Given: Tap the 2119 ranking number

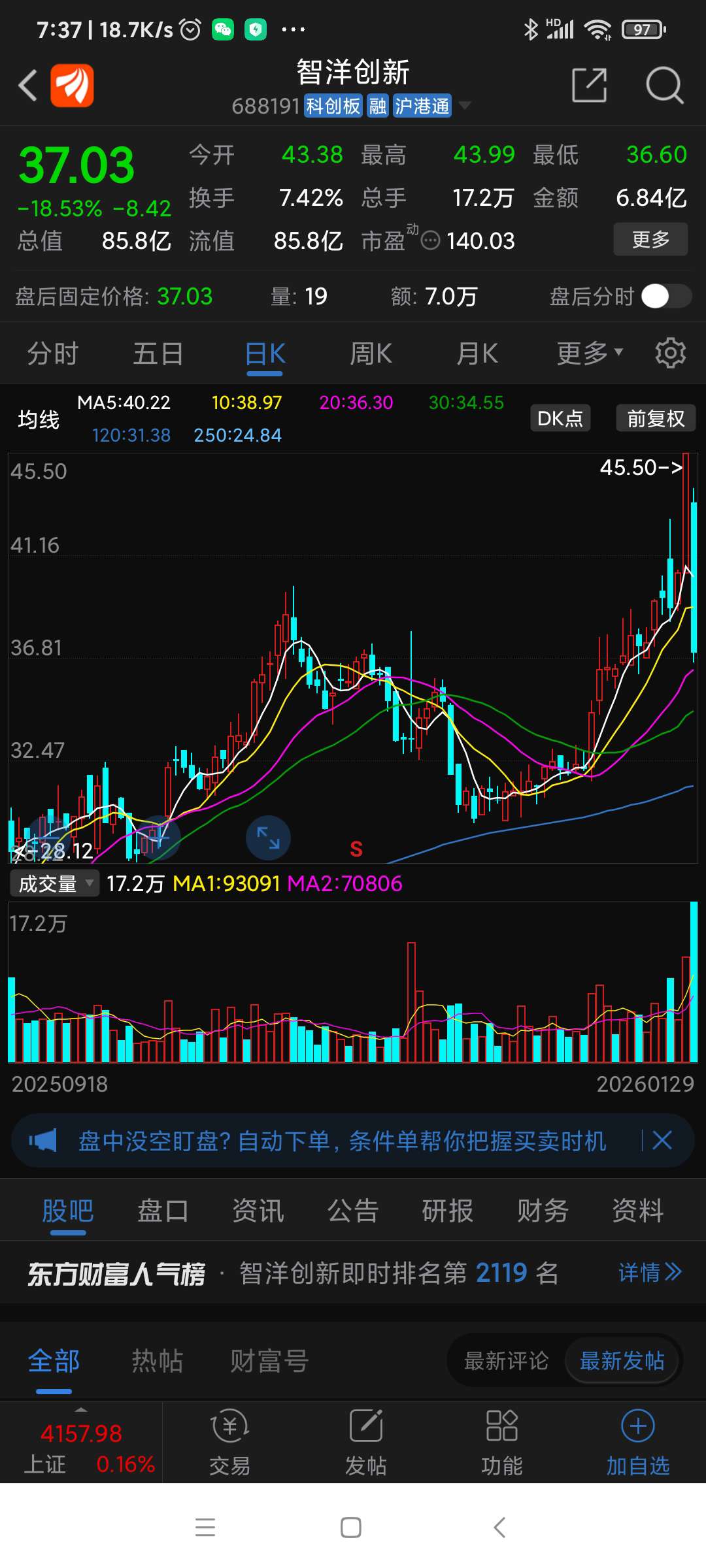Looking at the screenshot, I should coord(501,1273).
